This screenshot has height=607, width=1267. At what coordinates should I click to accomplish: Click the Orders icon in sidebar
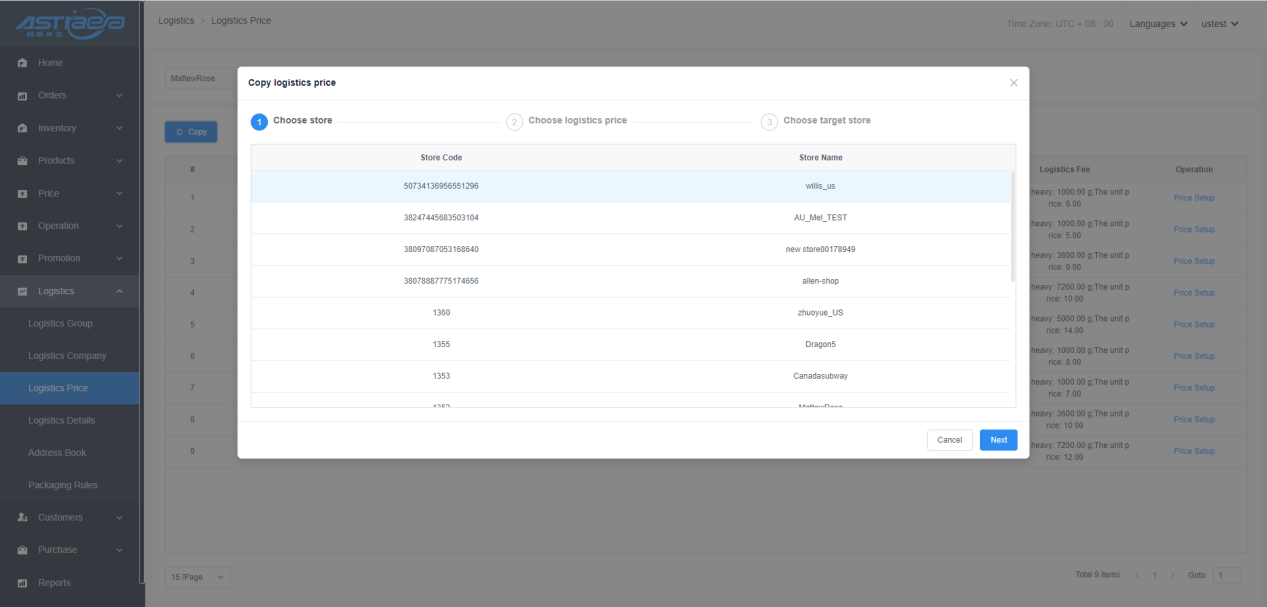click(22, 96)
